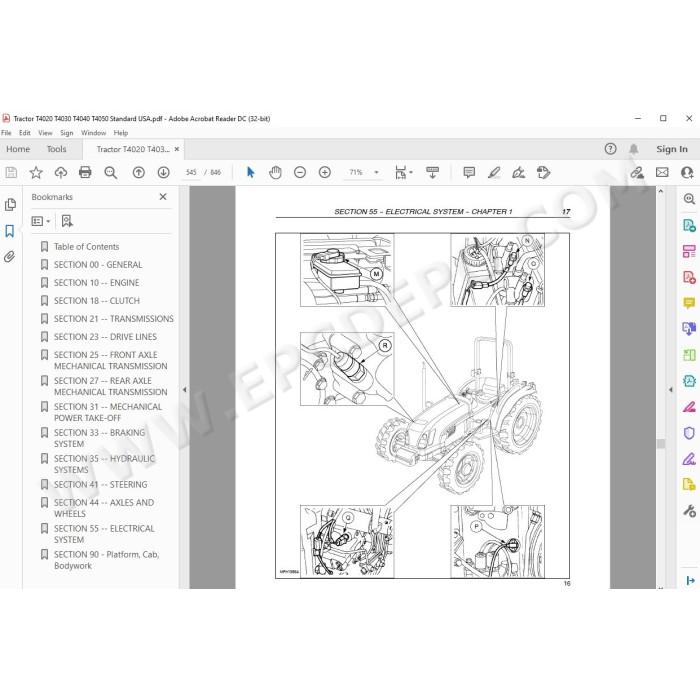Zoom out with minus button
Viewport: 700px width, 700px height.
pos(300,172)
